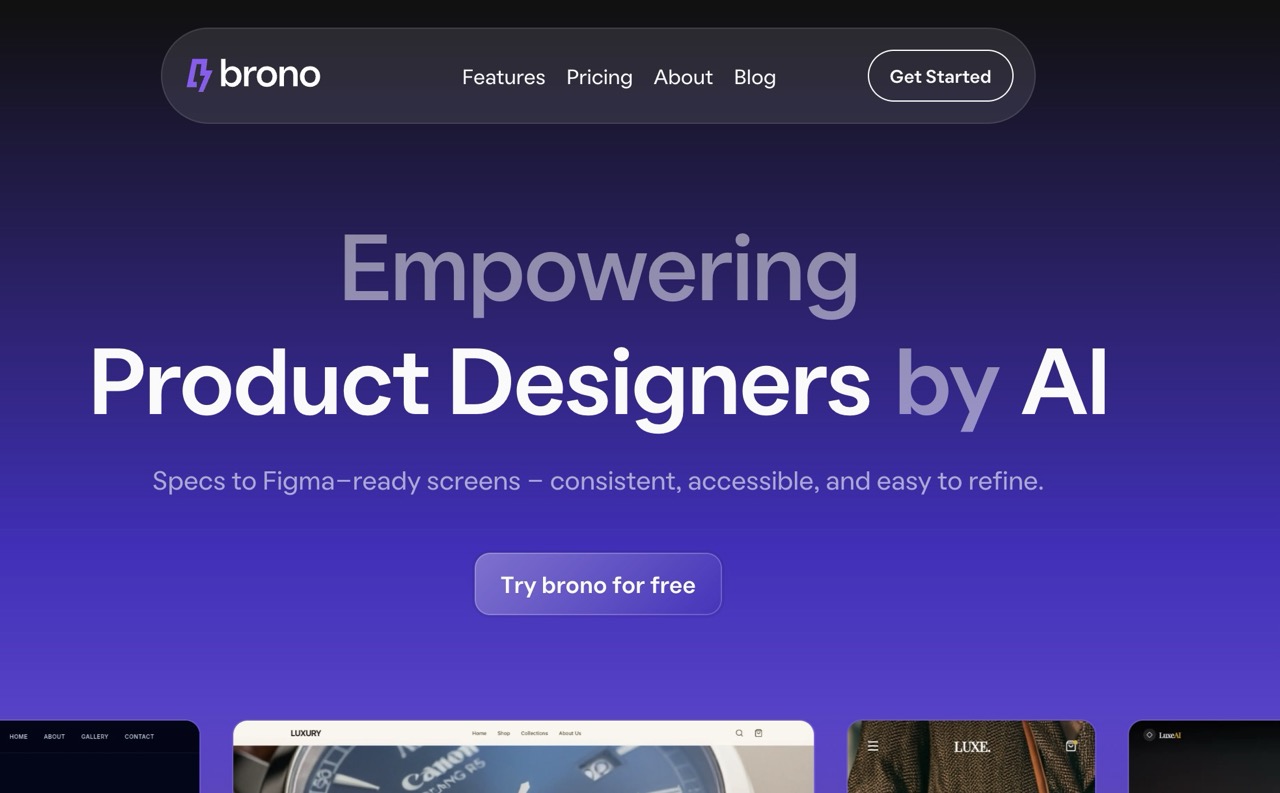This screenshot has height=793, width=1280.
Task: Click the LUXE. title in tweed preview
Action: point(971,746)
